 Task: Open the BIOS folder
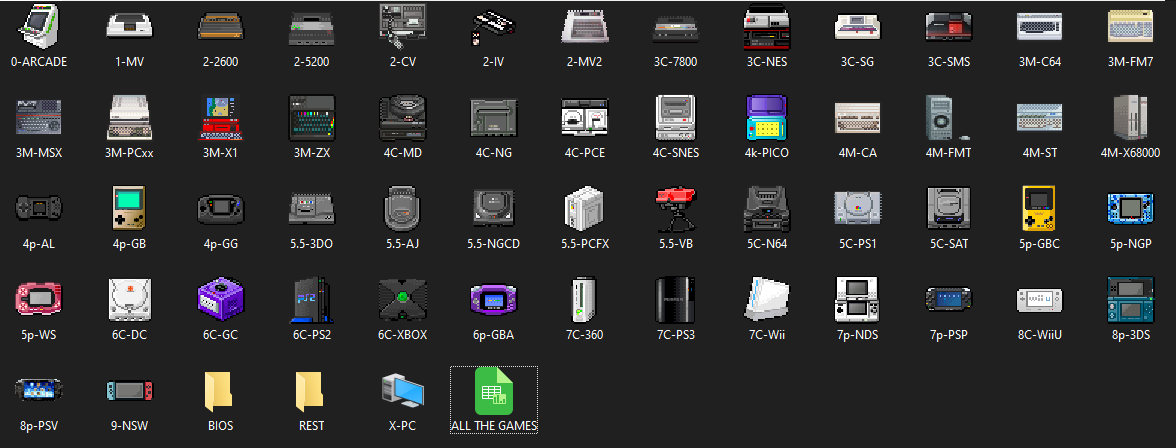tap(220, 392)
